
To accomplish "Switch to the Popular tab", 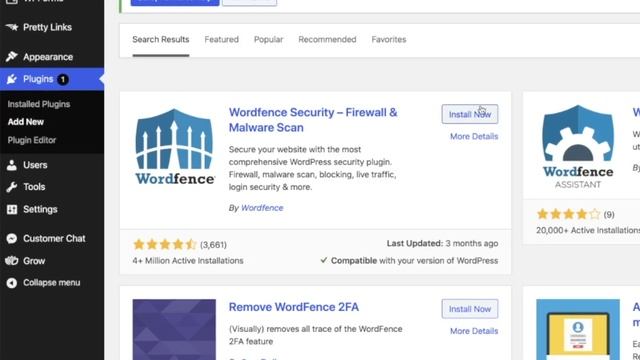I will 269,40.
